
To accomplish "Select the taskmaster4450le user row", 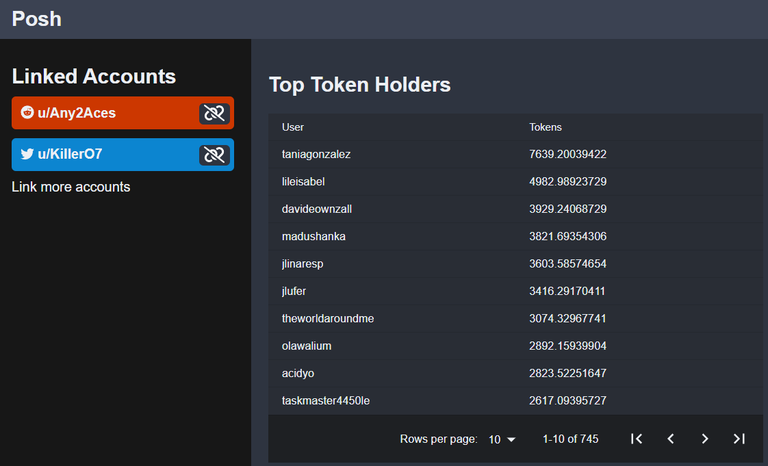I will click(515, 401).
